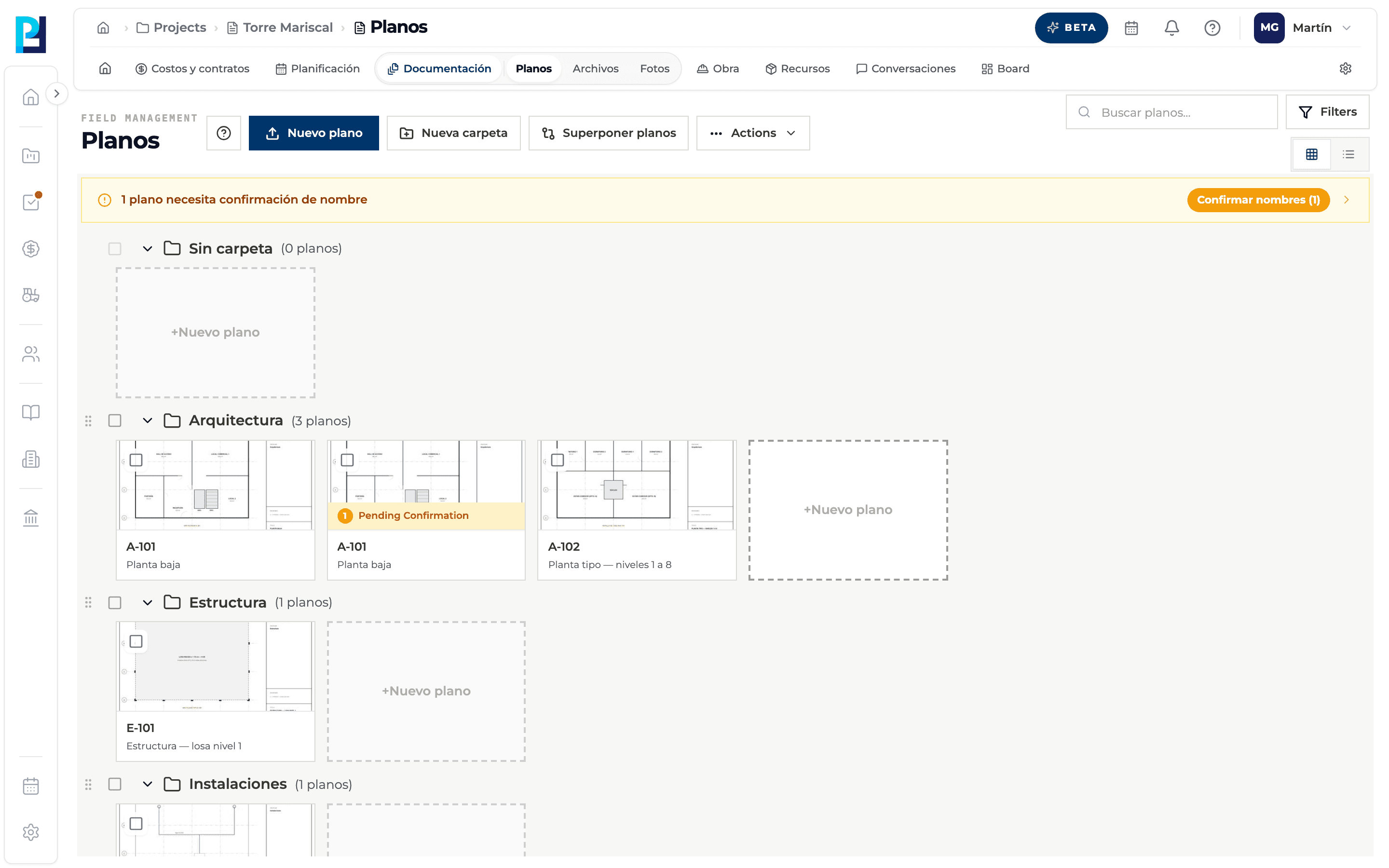Open the calendar icon in top bar
The width and height of the screenshot is (1389, 868).
coord(1130,27)
